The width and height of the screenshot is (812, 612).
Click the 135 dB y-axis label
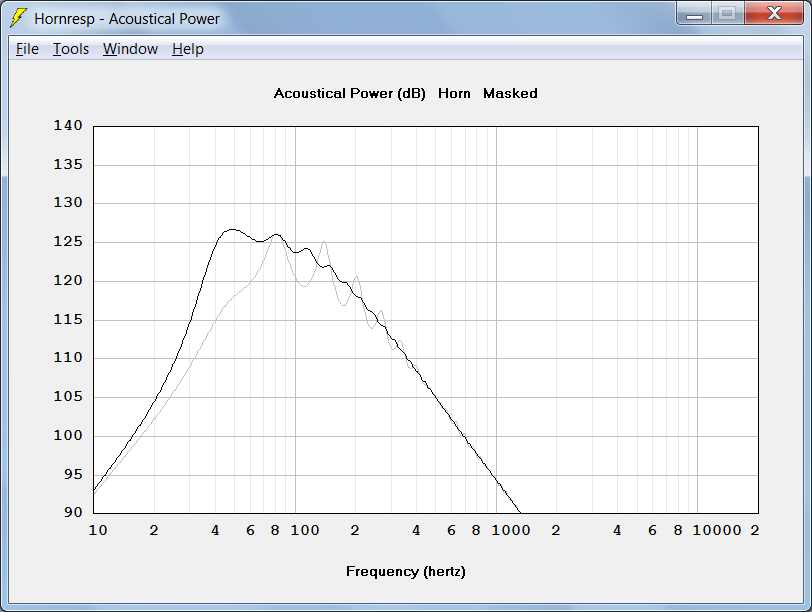coord(68,165)
